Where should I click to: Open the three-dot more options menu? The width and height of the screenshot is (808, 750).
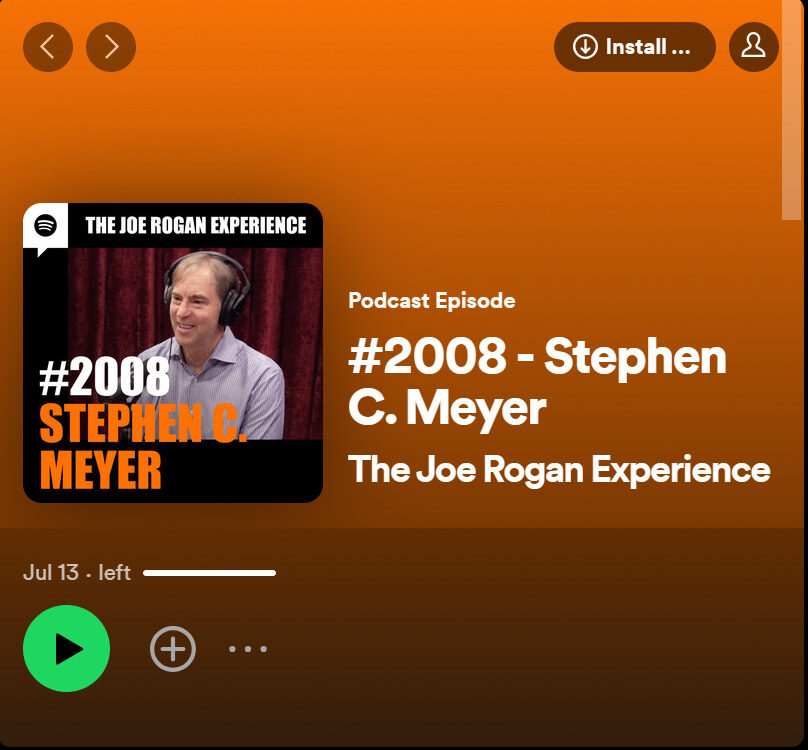pyautogui.click(x=247, y=649)
